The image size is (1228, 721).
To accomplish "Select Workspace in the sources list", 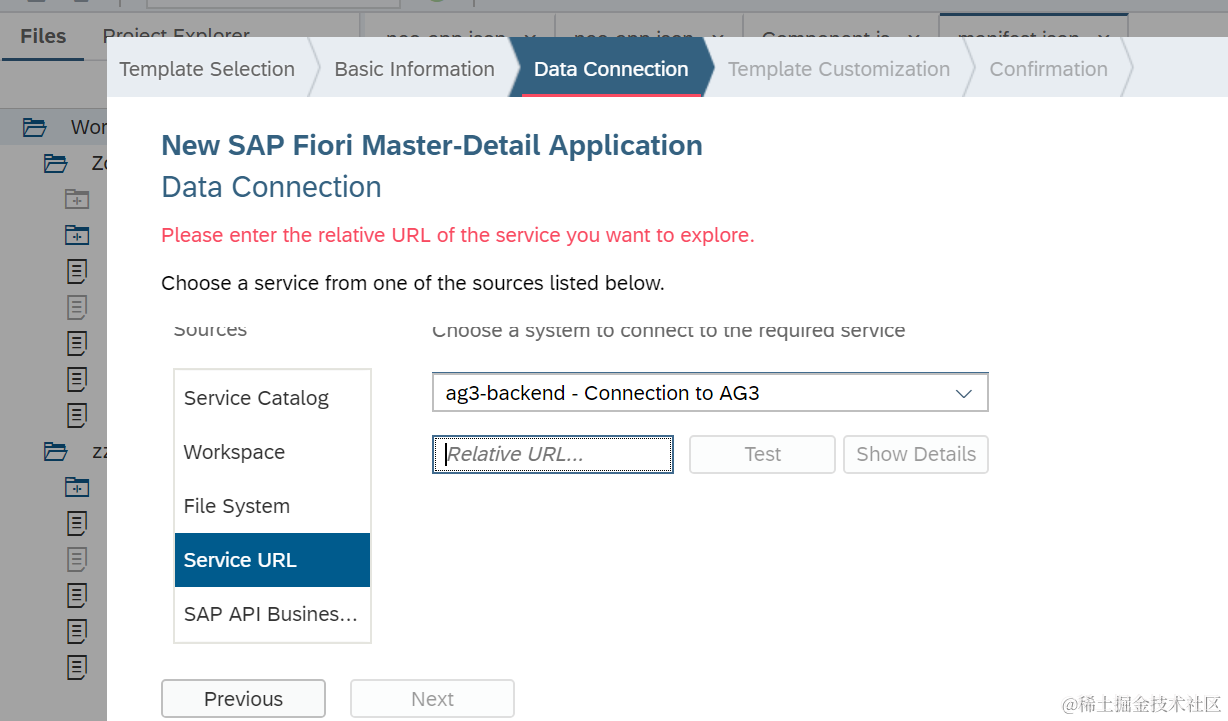I will click(x=234, y=452).
